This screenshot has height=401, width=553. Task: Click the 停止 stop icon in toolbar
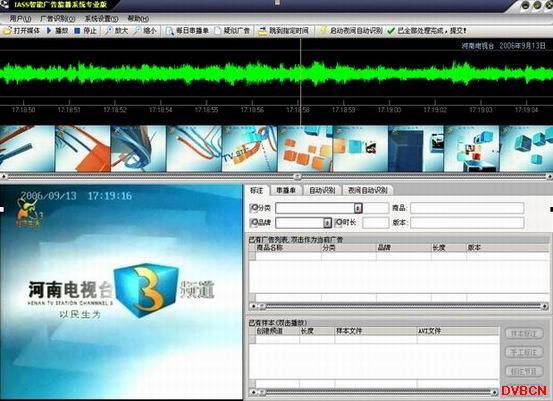(x=77, y=31)
